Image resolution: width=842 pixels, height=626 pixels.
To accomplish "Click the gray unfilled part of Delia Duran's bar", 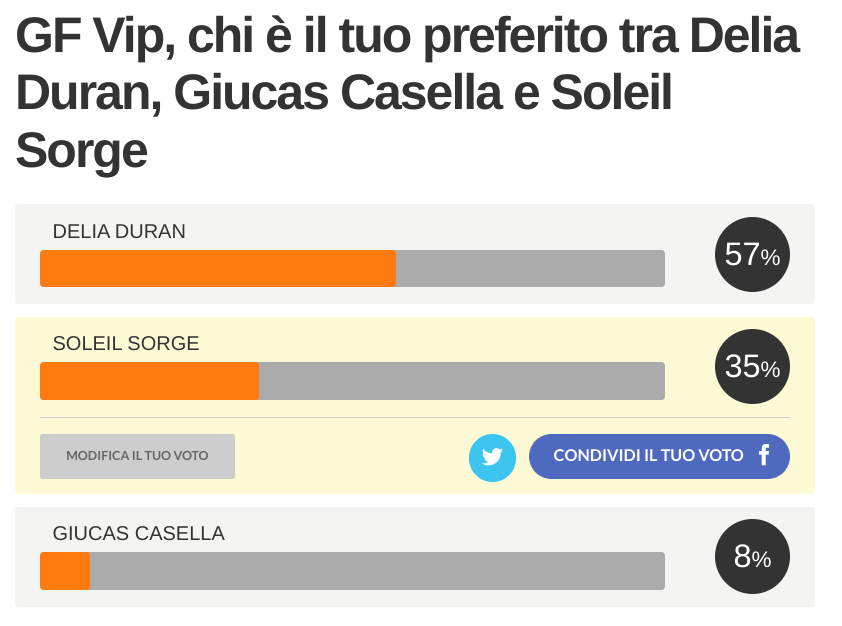I will [530, 269].
